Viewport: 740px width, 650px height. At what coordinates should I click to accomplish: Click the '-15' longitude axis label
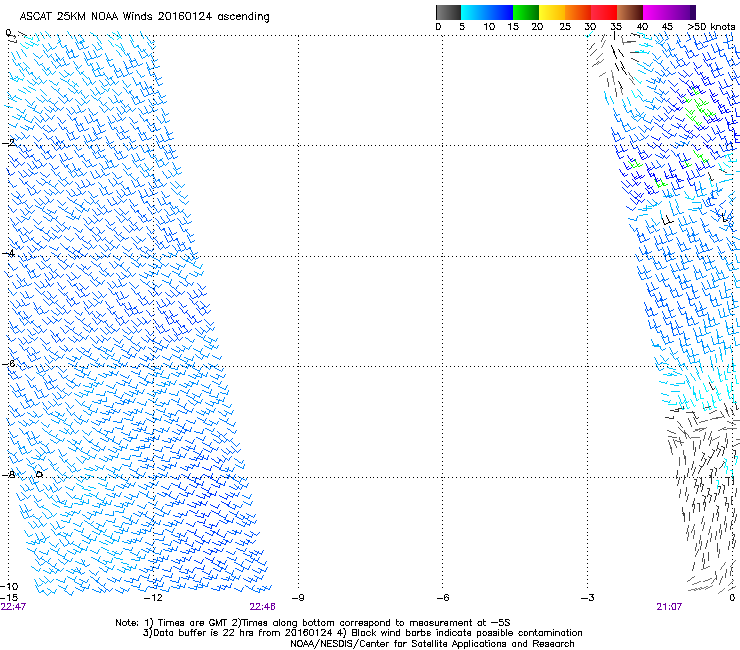tap(9, 598)
